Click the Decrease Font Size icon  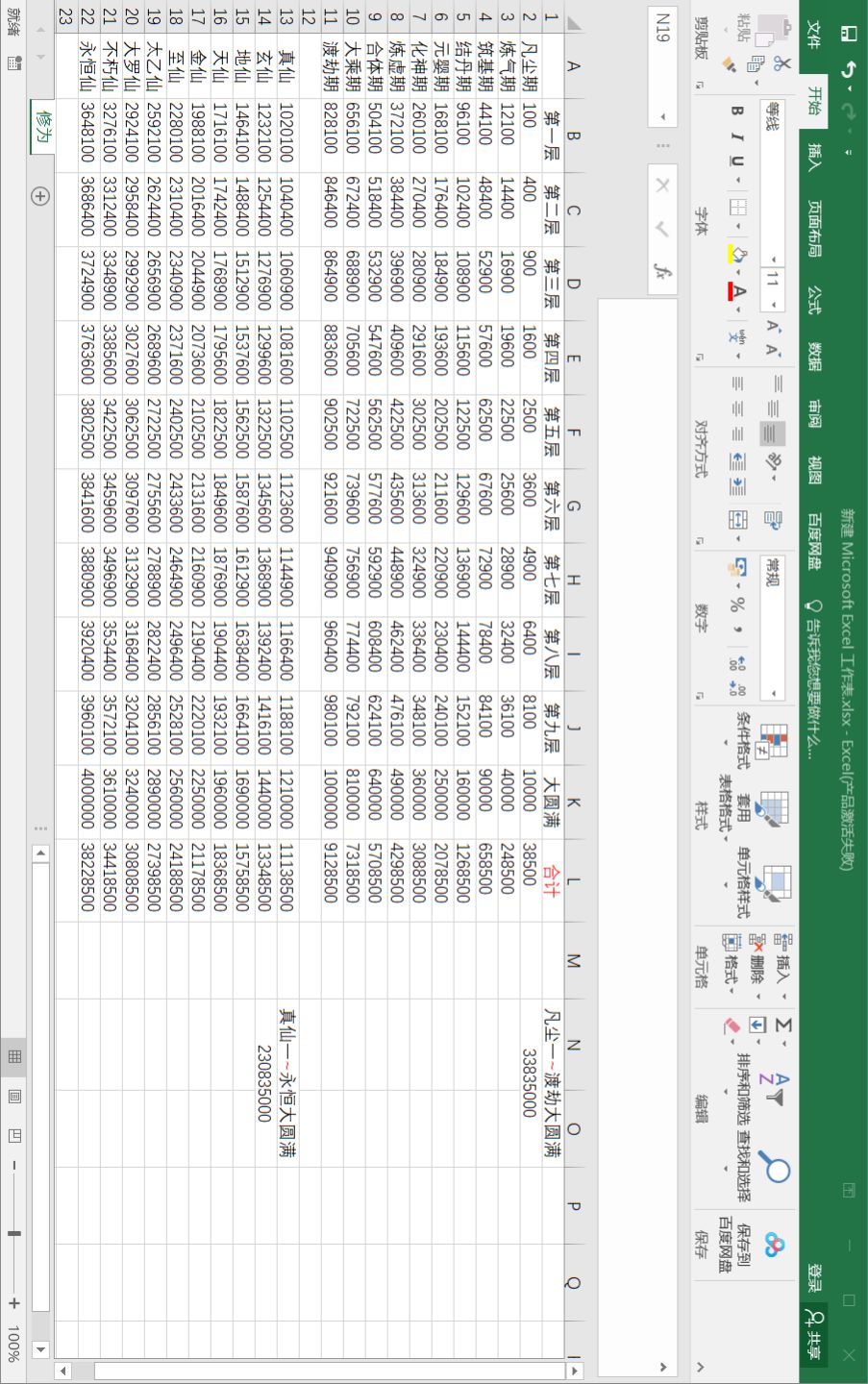coord(772,351)
